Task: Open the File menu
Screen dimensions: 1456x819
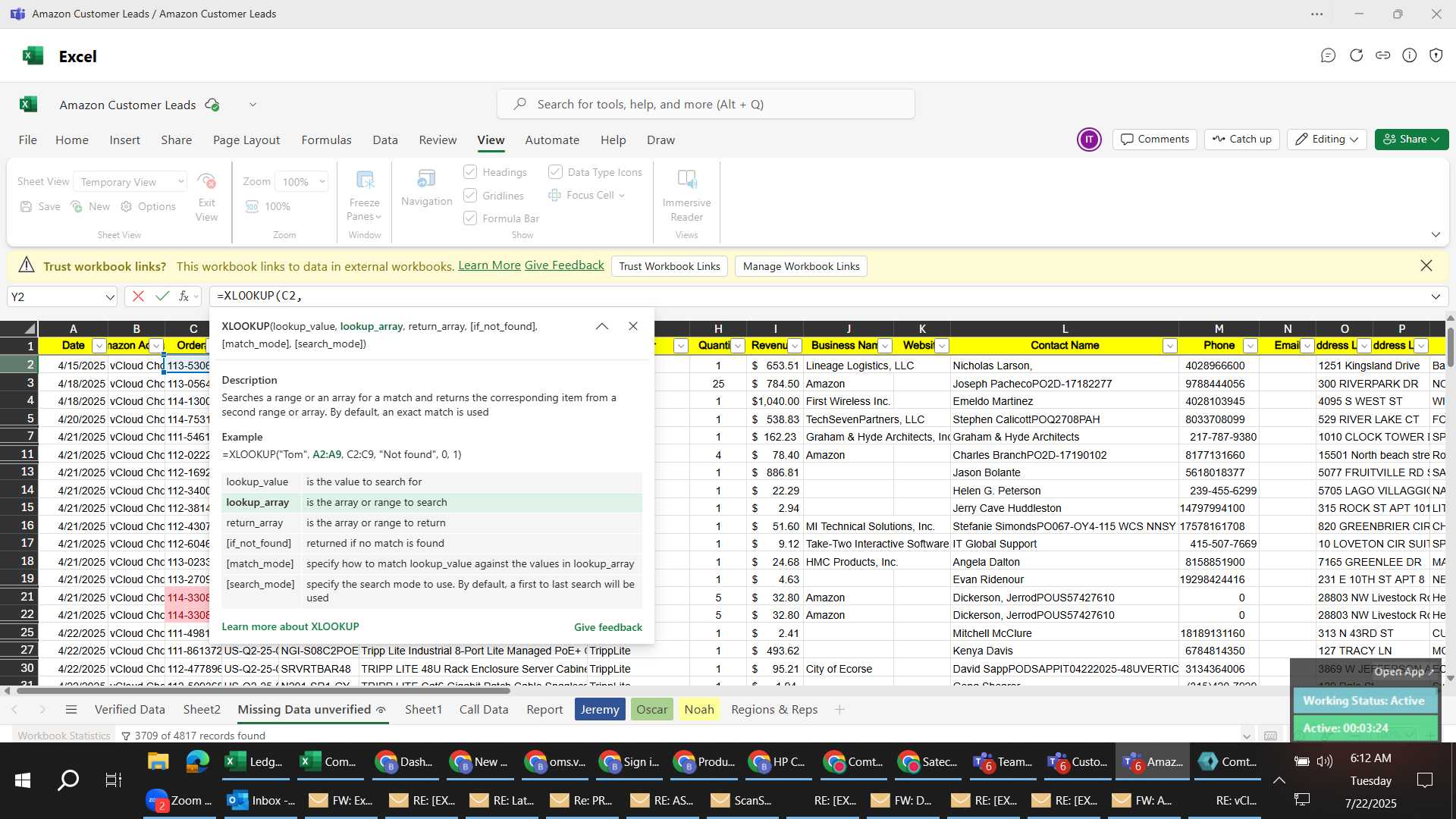Action: (28, 140)
